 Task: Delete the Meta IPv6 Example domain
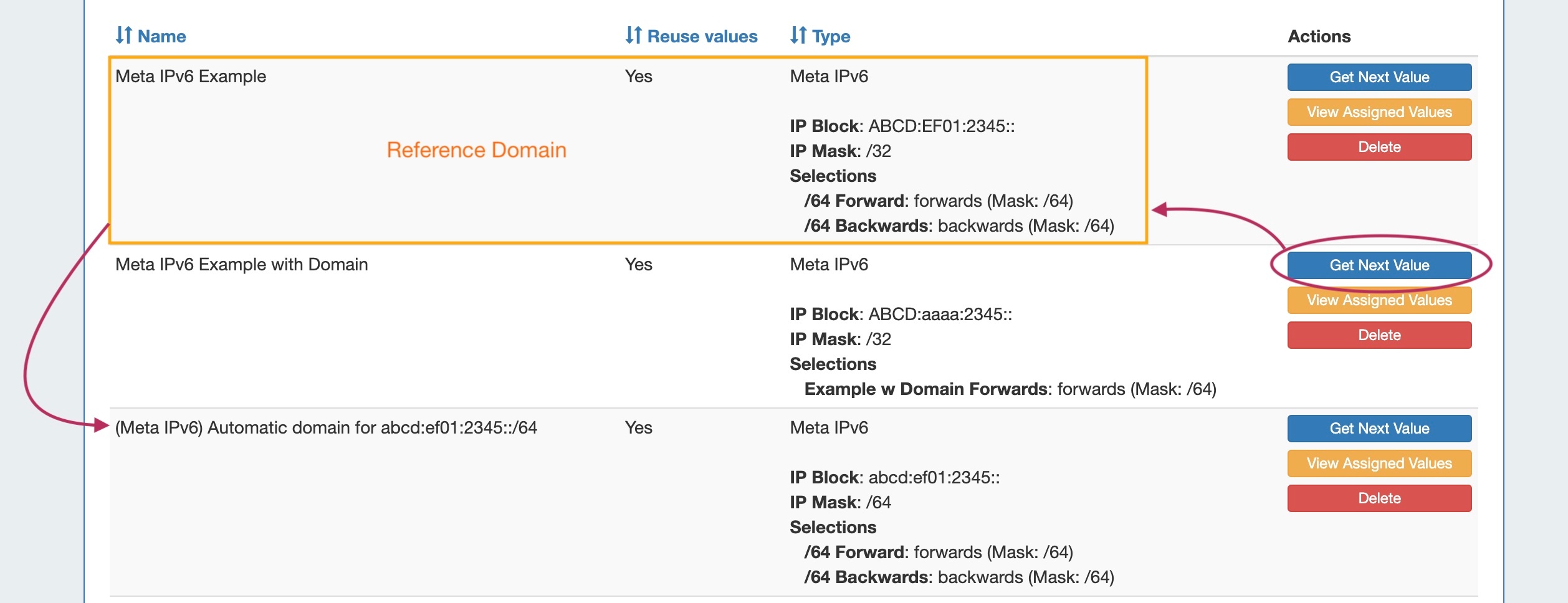(x=1379, y=147)
